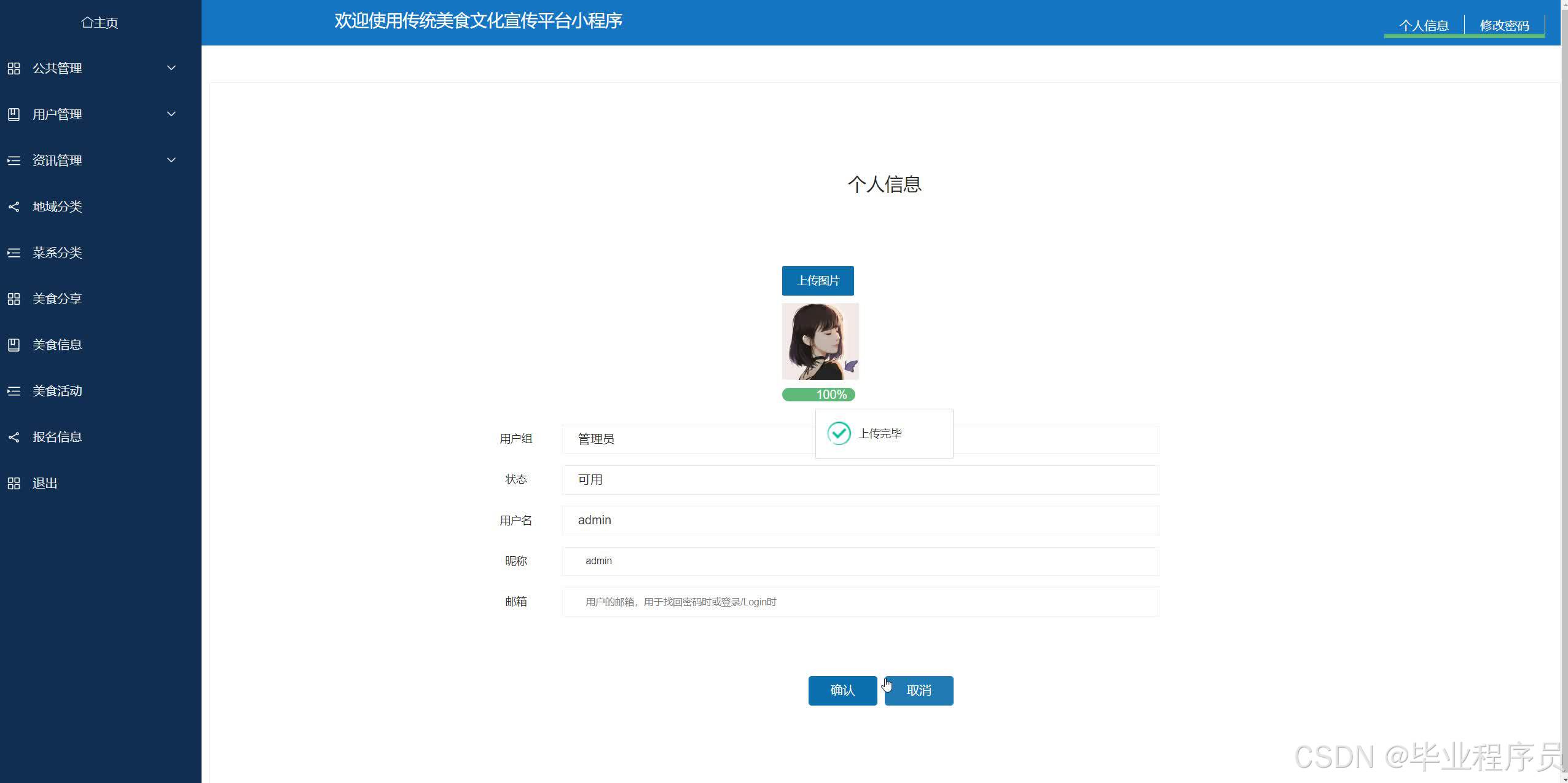Expand the 公共管理 chevron
The image size is (1568, 783).
[171, 68]
